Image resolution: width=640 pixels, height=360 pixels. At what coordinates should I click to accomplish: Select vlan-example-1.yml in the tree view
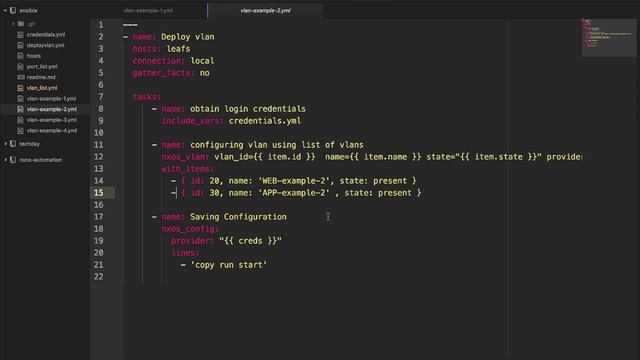(51, 98)
